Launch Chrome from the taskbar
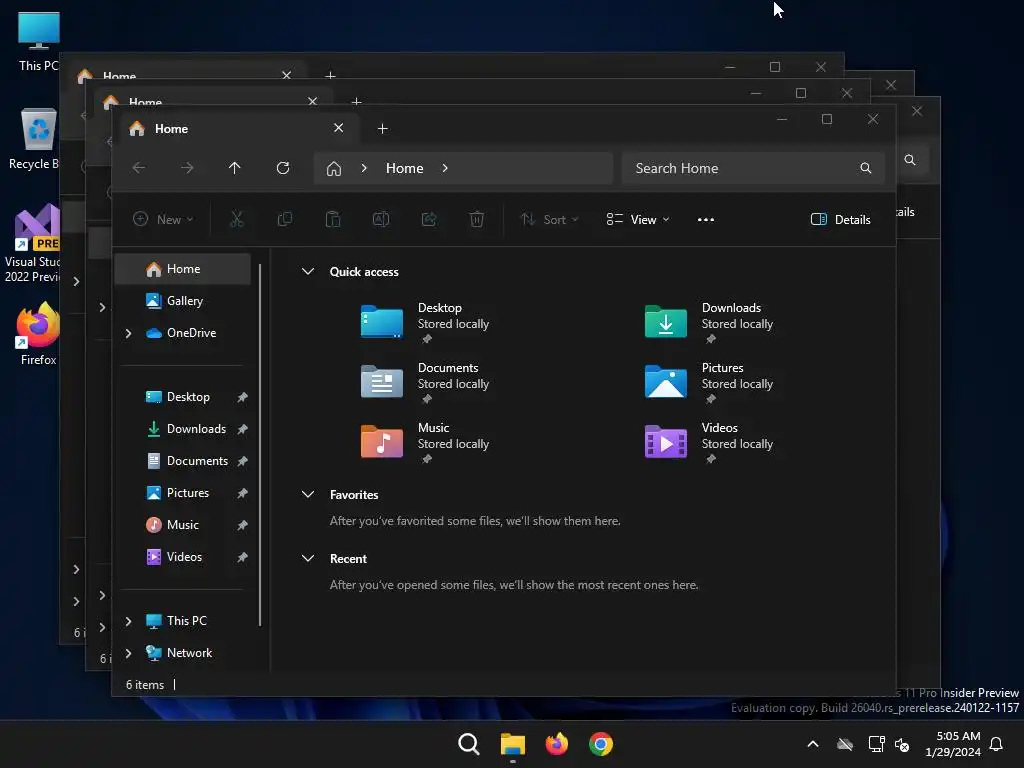The image size is (1024, 768). click(x=601, y=744)
